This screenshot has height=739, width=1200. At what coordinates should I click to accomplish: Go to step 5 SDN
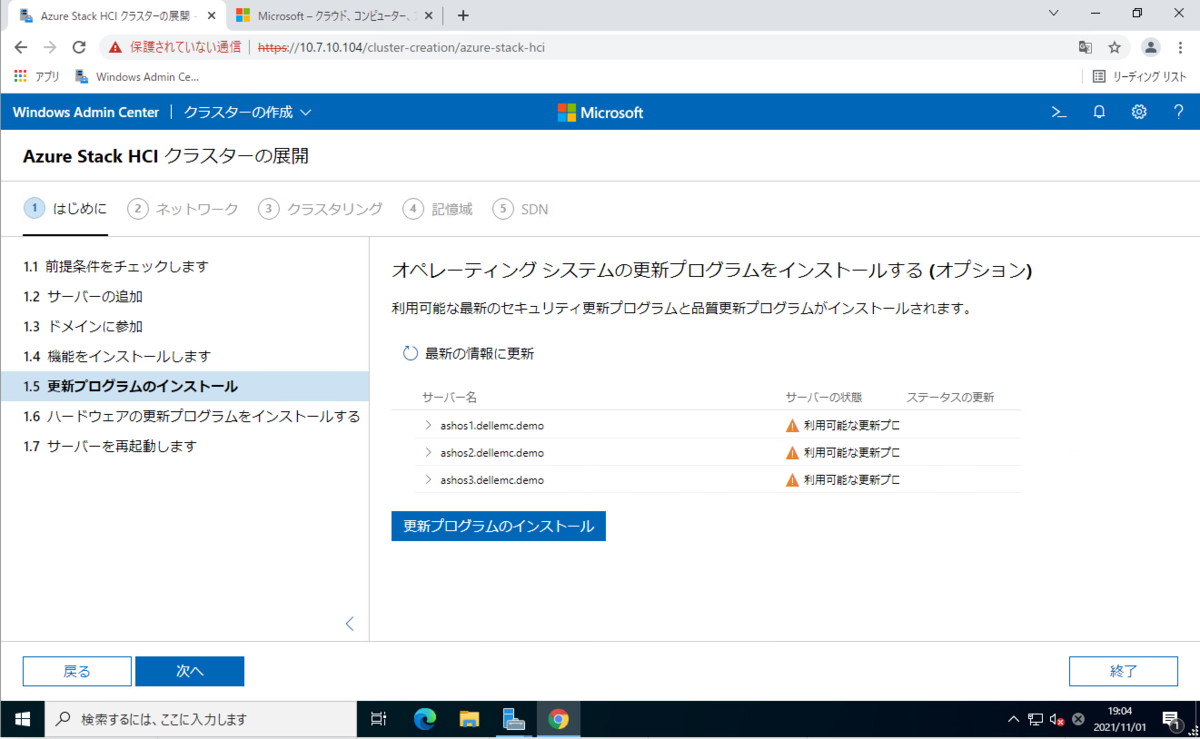[520, 209]
